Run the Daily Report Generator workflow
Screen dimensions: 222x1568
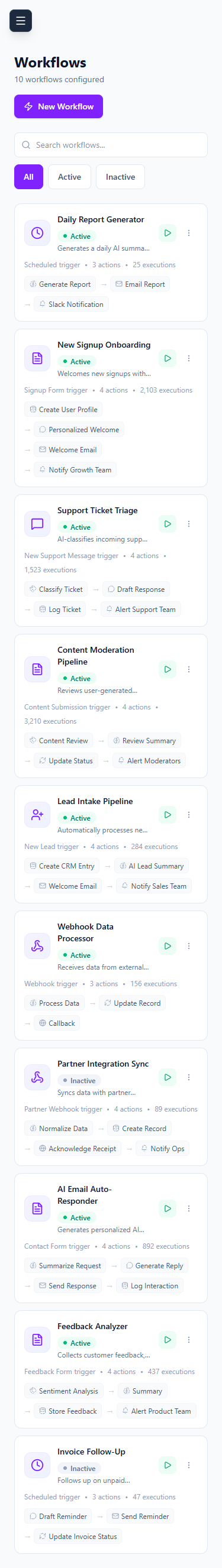(x=167, y=233)
